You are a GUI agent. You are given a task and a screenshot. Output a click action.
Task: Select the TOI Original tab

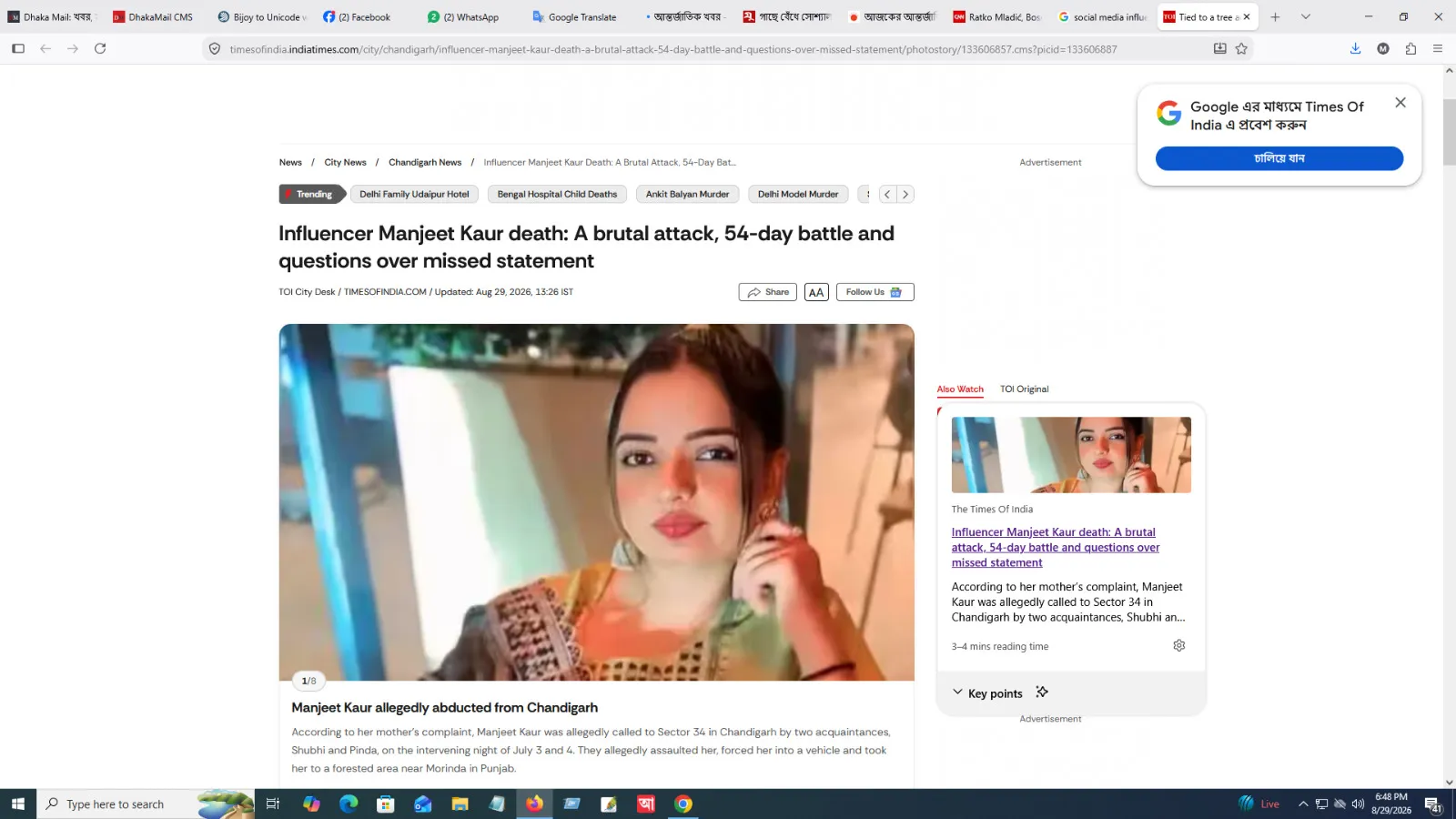click(x=1024, y=389)
